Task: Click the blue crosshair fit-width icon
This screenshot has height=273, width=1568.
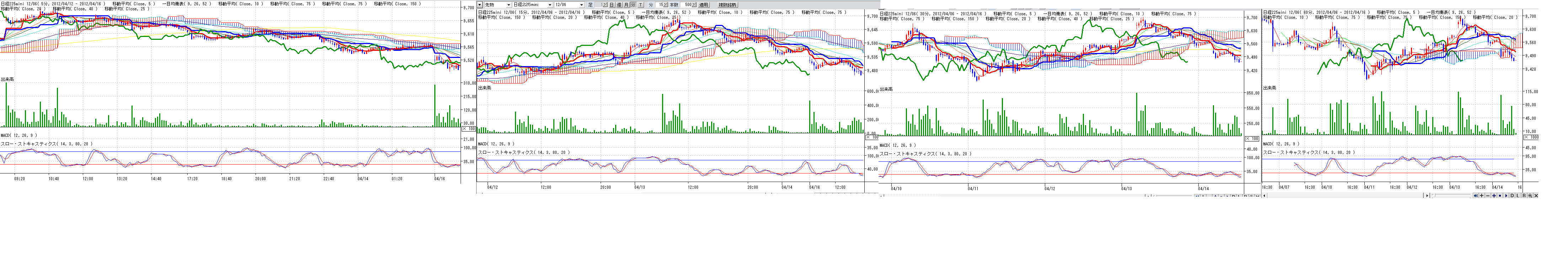Action: click(1494, 196)
